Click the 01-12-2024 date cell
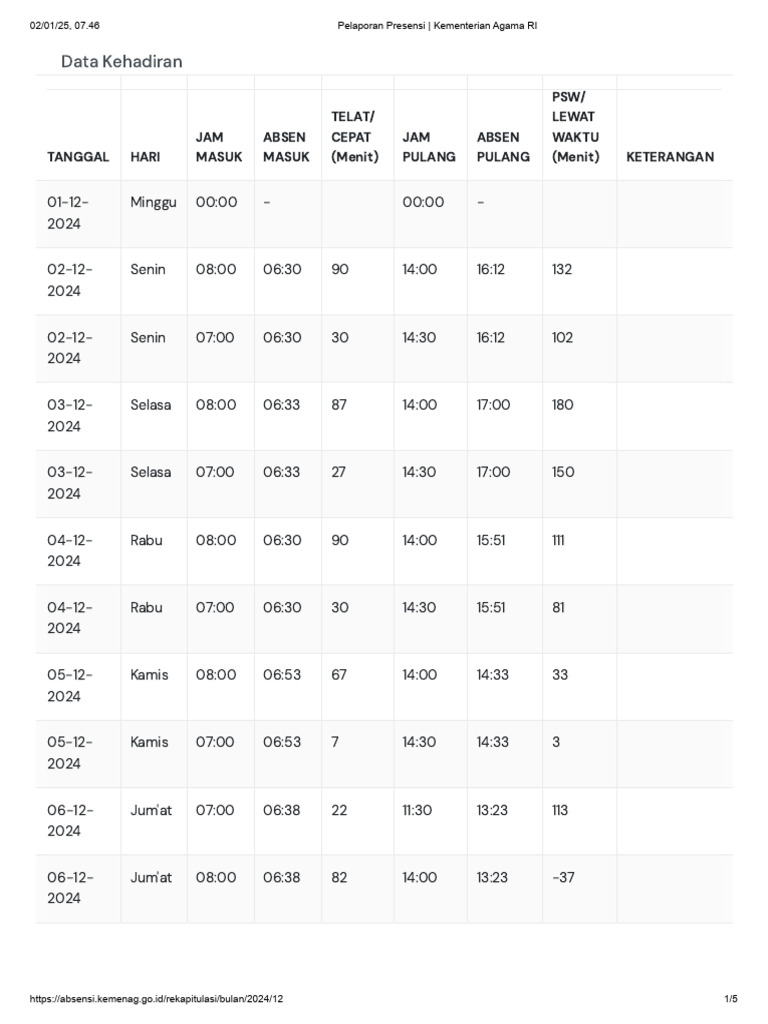768x1024 pixels. (68, 213)
